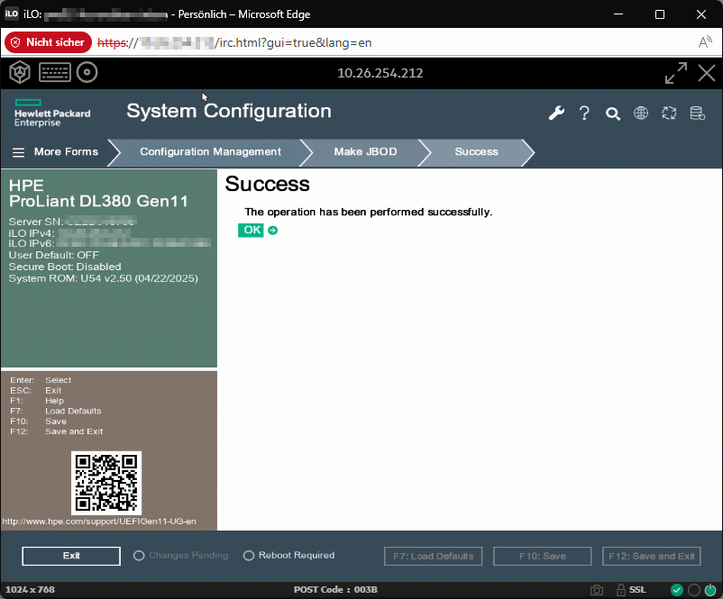Click the F12: Save and Exit help row
This screenshot has height=599, width=723.
pos(56,432)
